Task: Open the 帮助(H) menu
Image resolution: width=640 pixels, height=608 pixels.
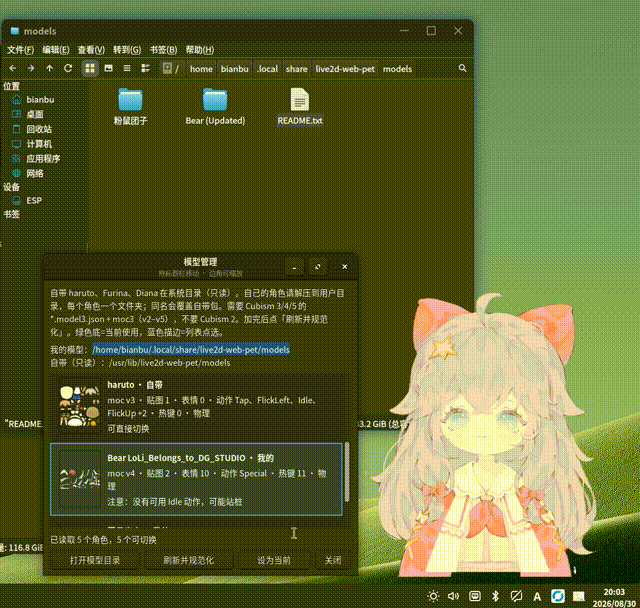Action: tap(200, 50)
